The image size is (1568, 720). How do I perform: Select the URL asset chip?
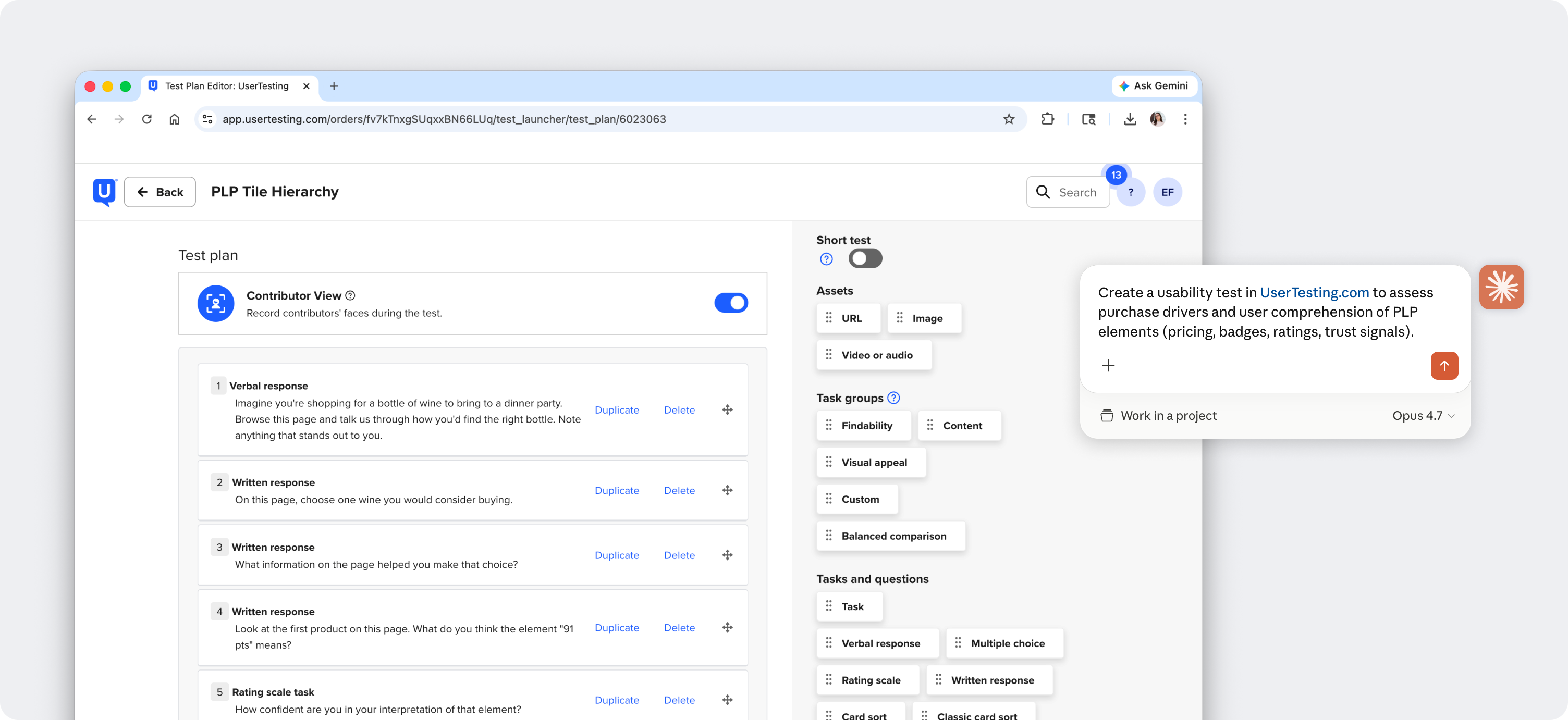pyautogui.click(x=848, y=318)
